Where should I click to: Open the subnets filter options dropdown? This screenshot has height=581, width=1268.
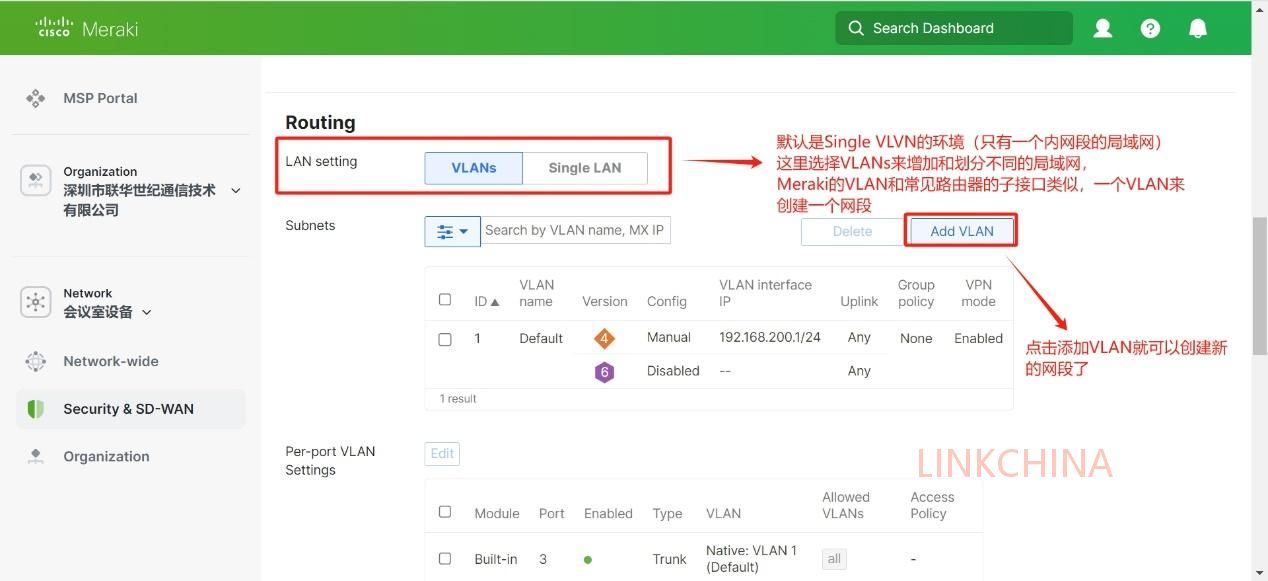point(452,231)
